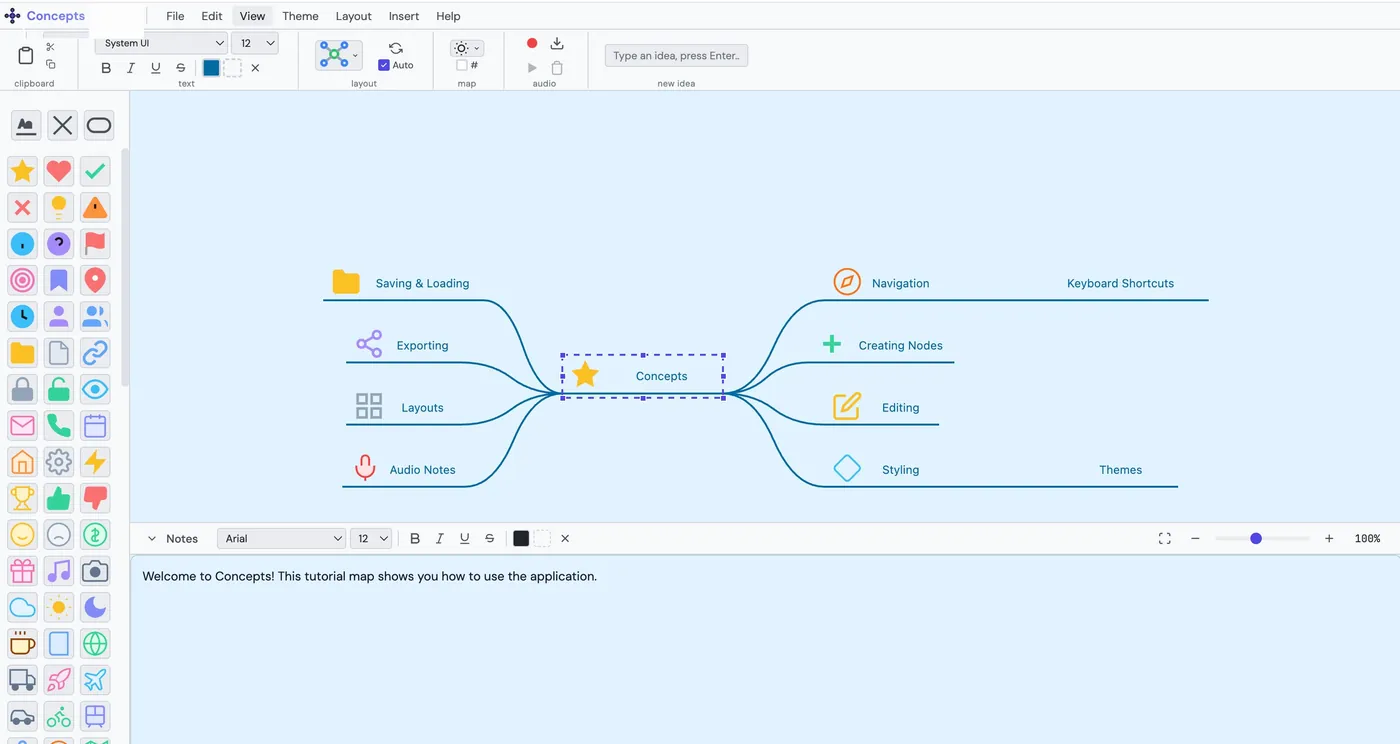Pick the red heart icon from the palette
The width and height of the screenshot is (1400, 744).
tap(59, 171)
